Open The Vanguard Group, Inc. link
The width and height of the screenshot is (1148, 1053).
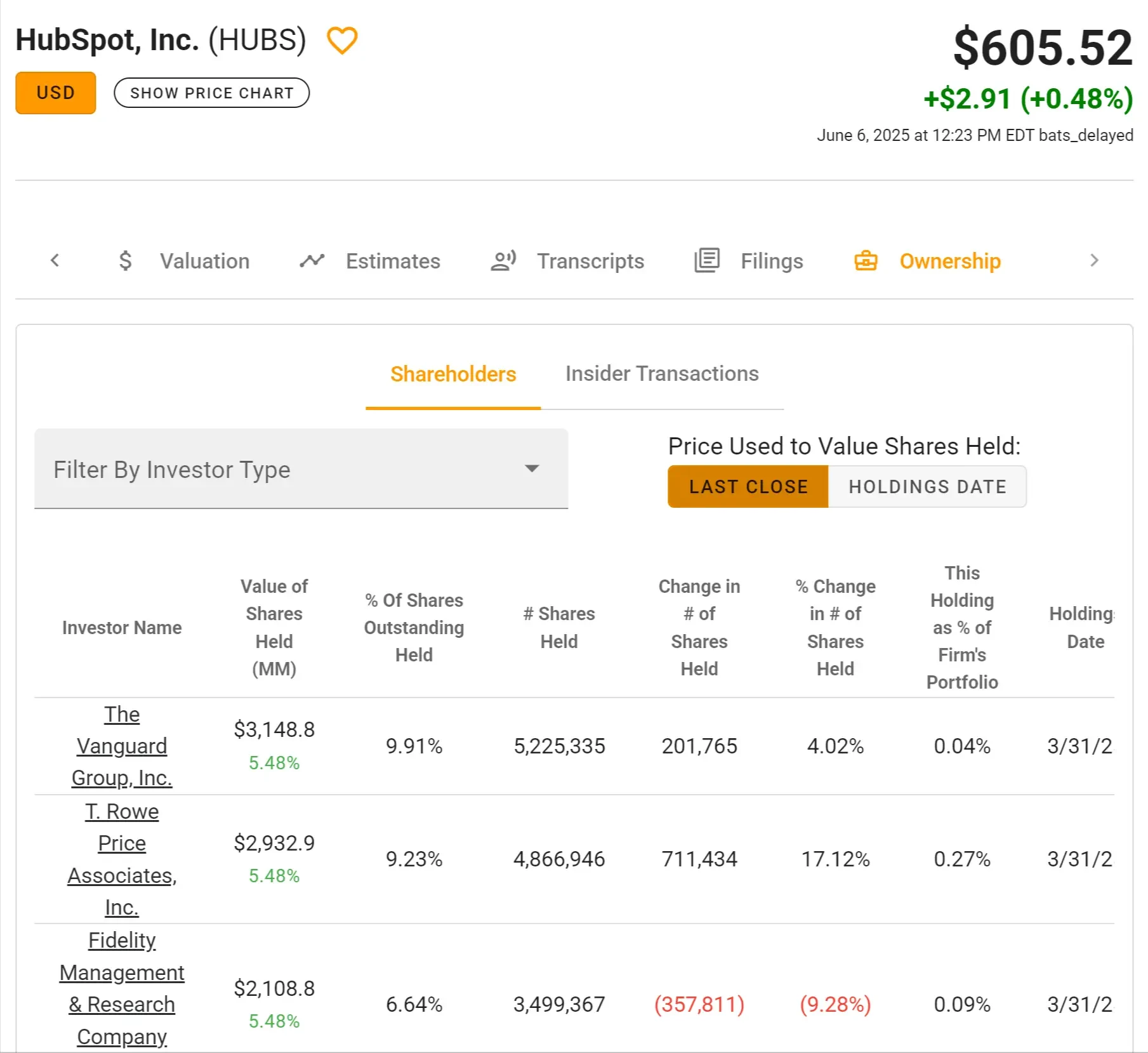coord(122,746)
